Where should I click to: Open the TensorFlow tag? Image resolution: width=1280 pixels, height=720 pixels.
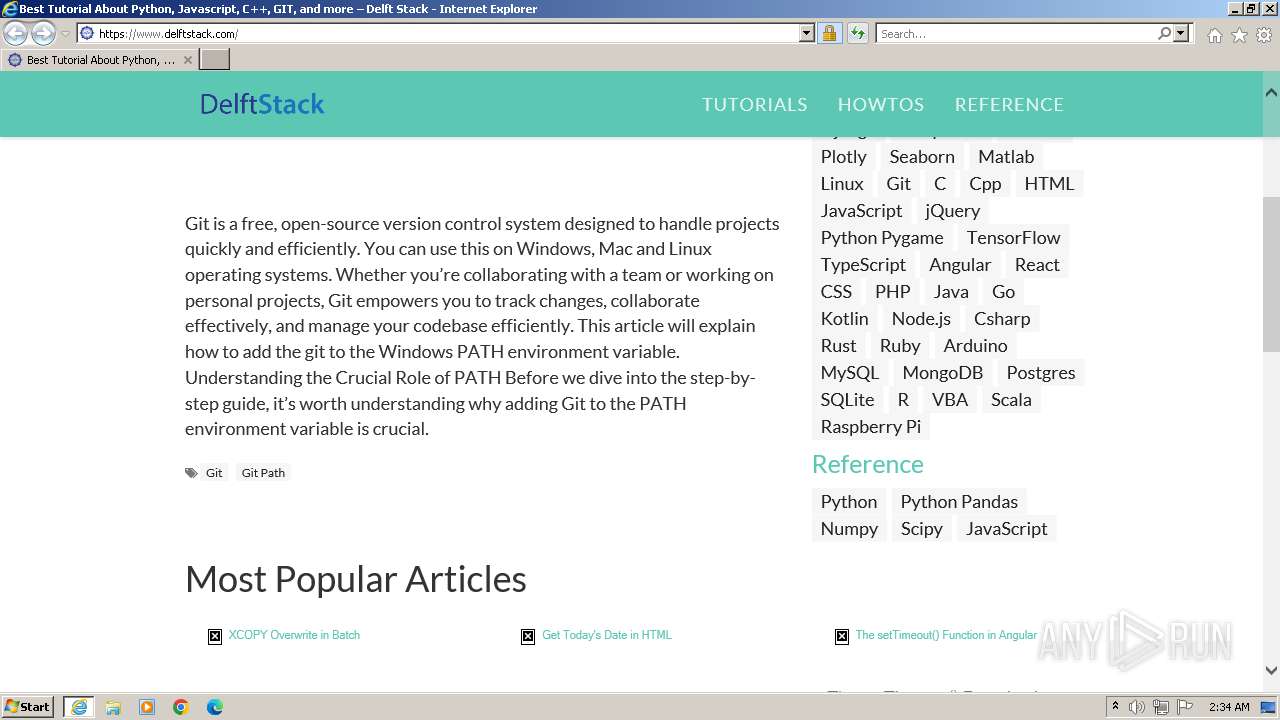pyautogui.click(x=1013, y=237)
